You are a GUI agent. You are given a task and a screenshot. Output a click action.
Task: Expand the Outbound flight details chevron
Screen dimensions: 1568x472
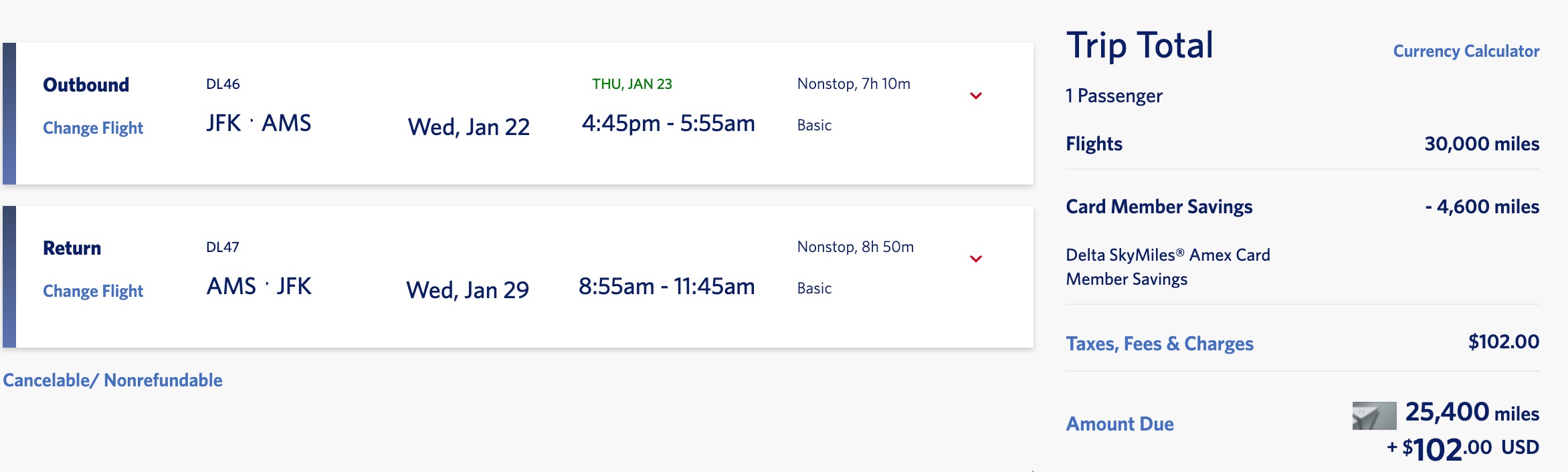point(976,96)
